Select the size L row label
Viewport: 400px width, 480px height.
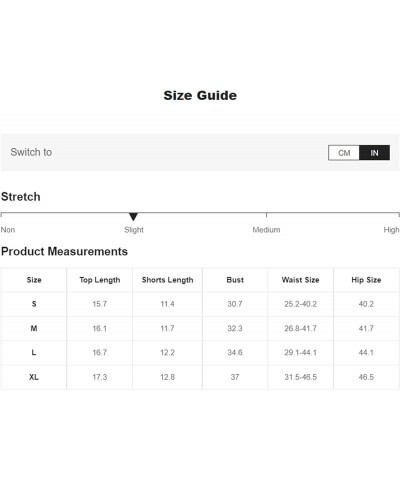point(34,353)
